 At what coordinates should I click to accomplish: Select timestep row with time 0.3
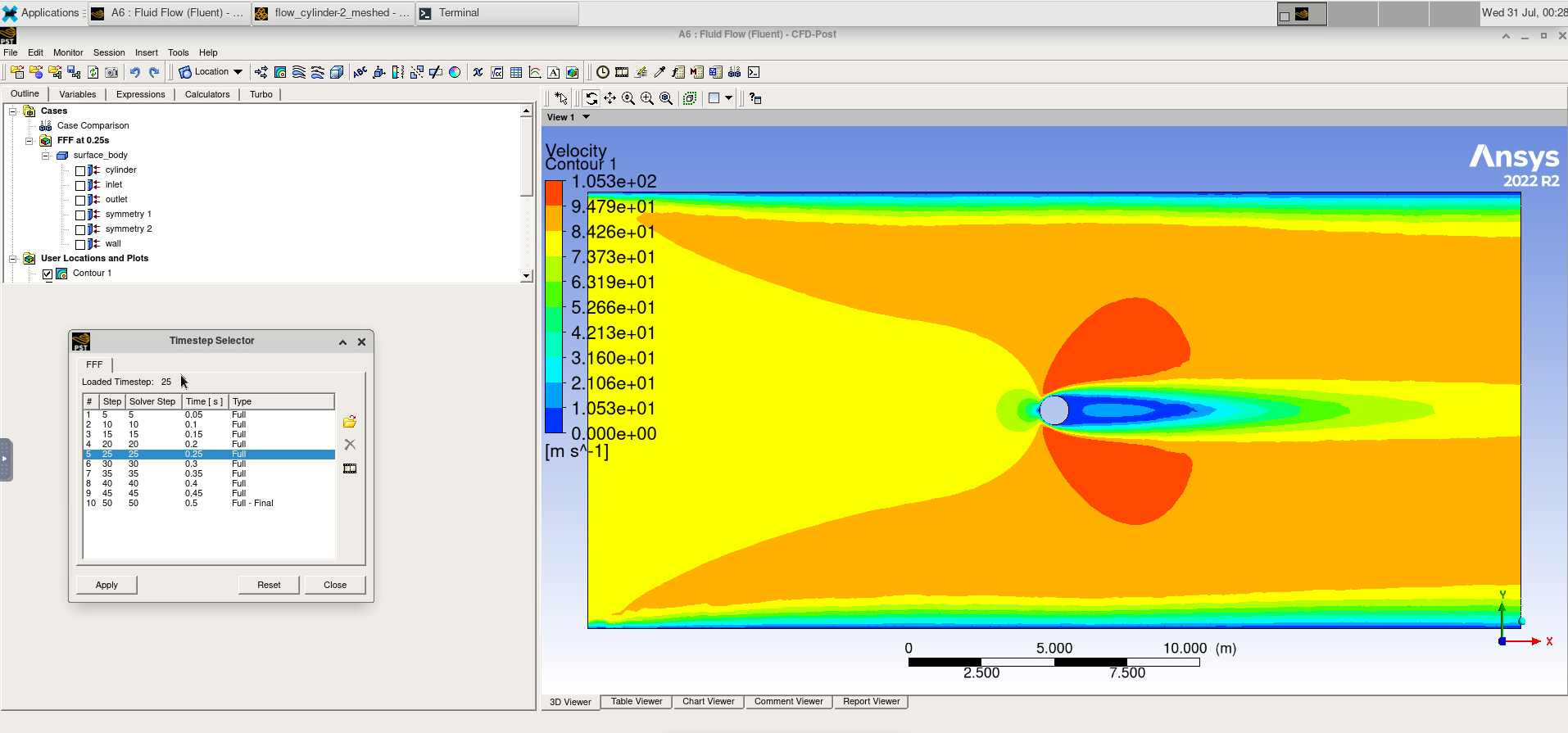point(209,464)
